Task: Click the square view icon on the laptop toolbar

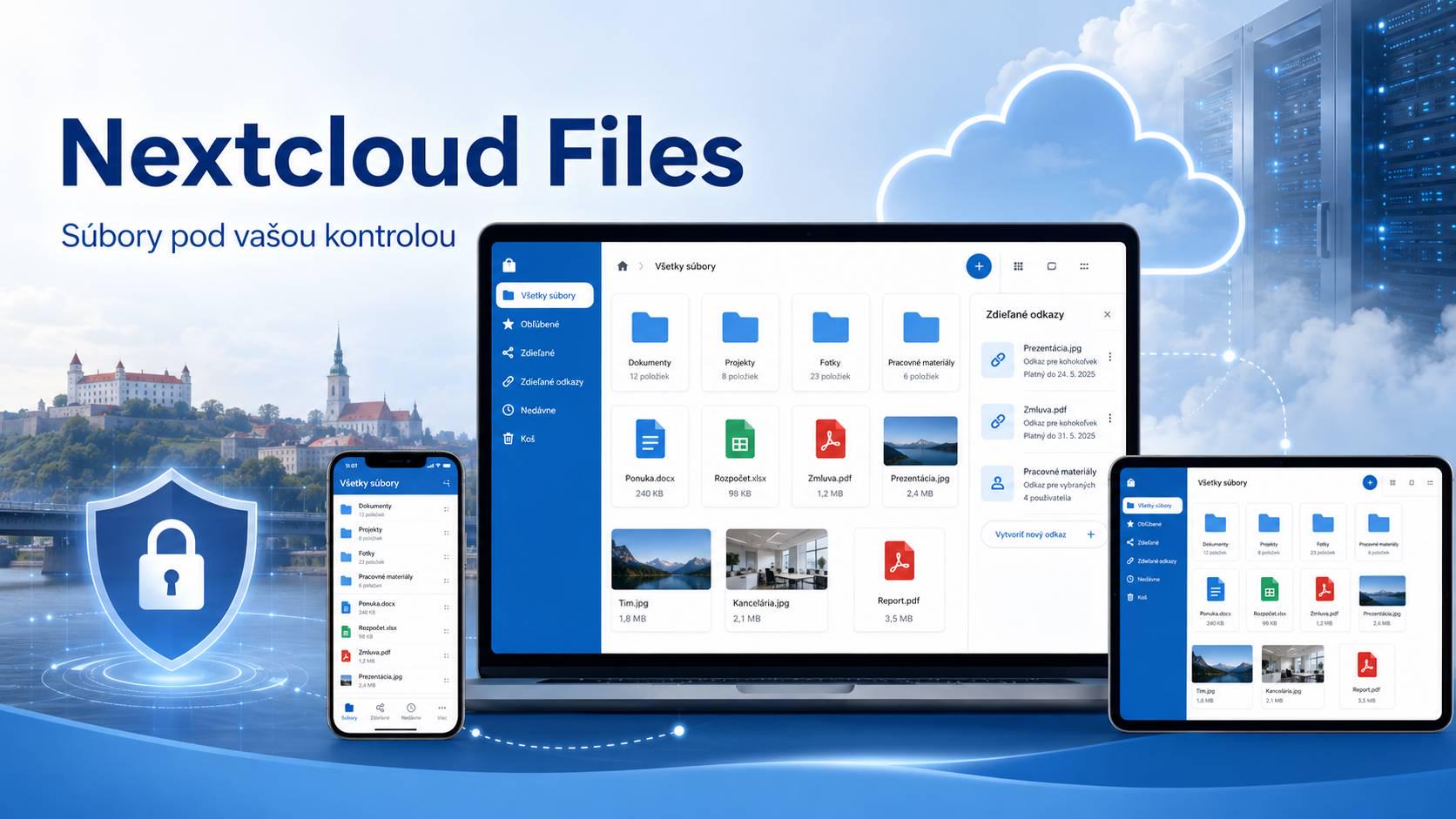Action: coord(1051,266)
